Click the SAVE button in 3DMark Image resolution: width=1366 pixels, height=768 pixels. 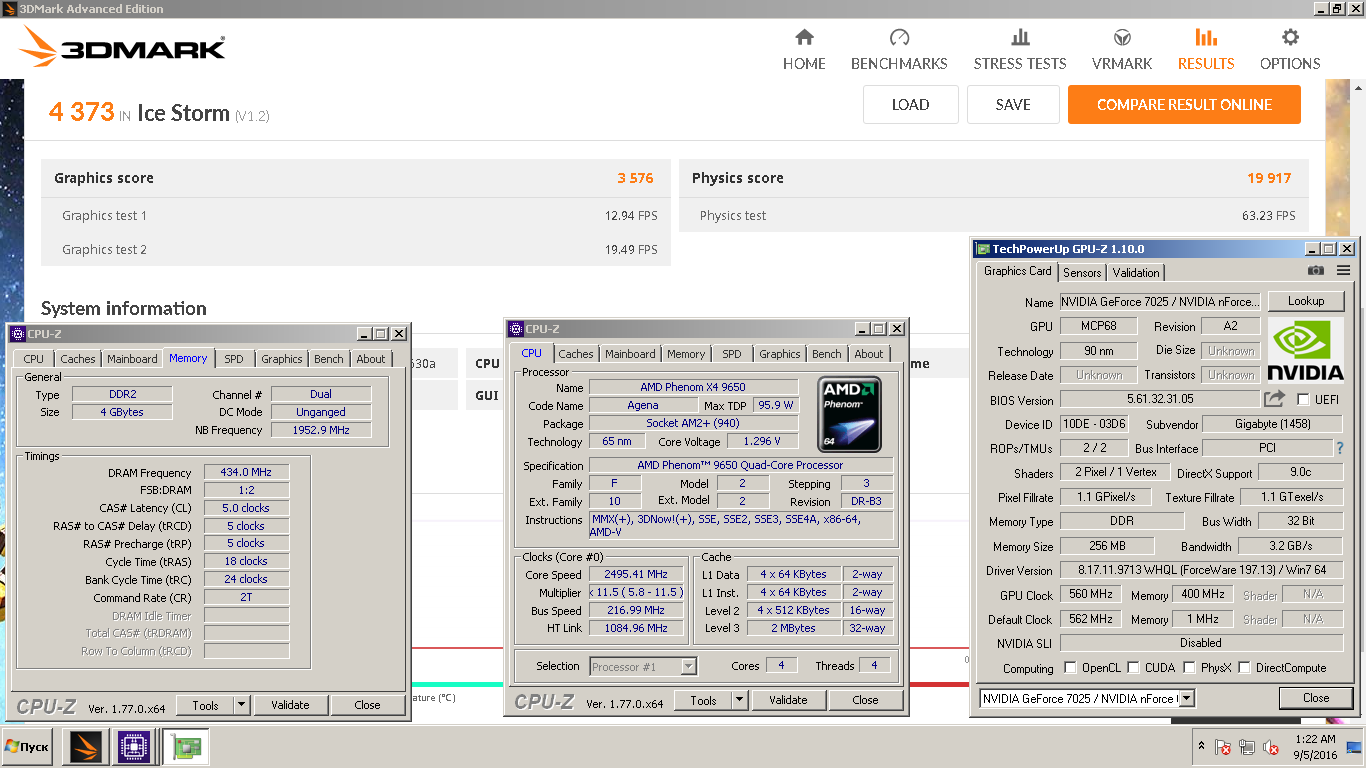[1013, 104]
